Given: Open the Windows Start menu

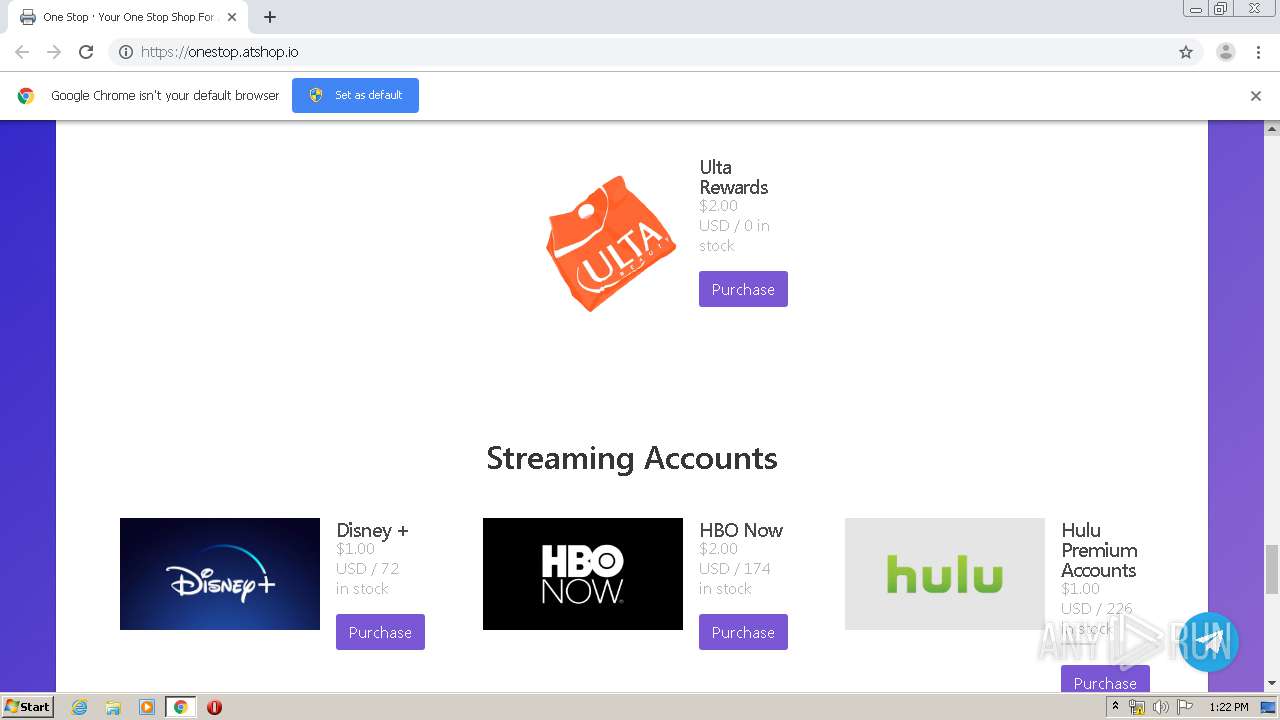Looking at the screenshot, I should coord(28,707).
